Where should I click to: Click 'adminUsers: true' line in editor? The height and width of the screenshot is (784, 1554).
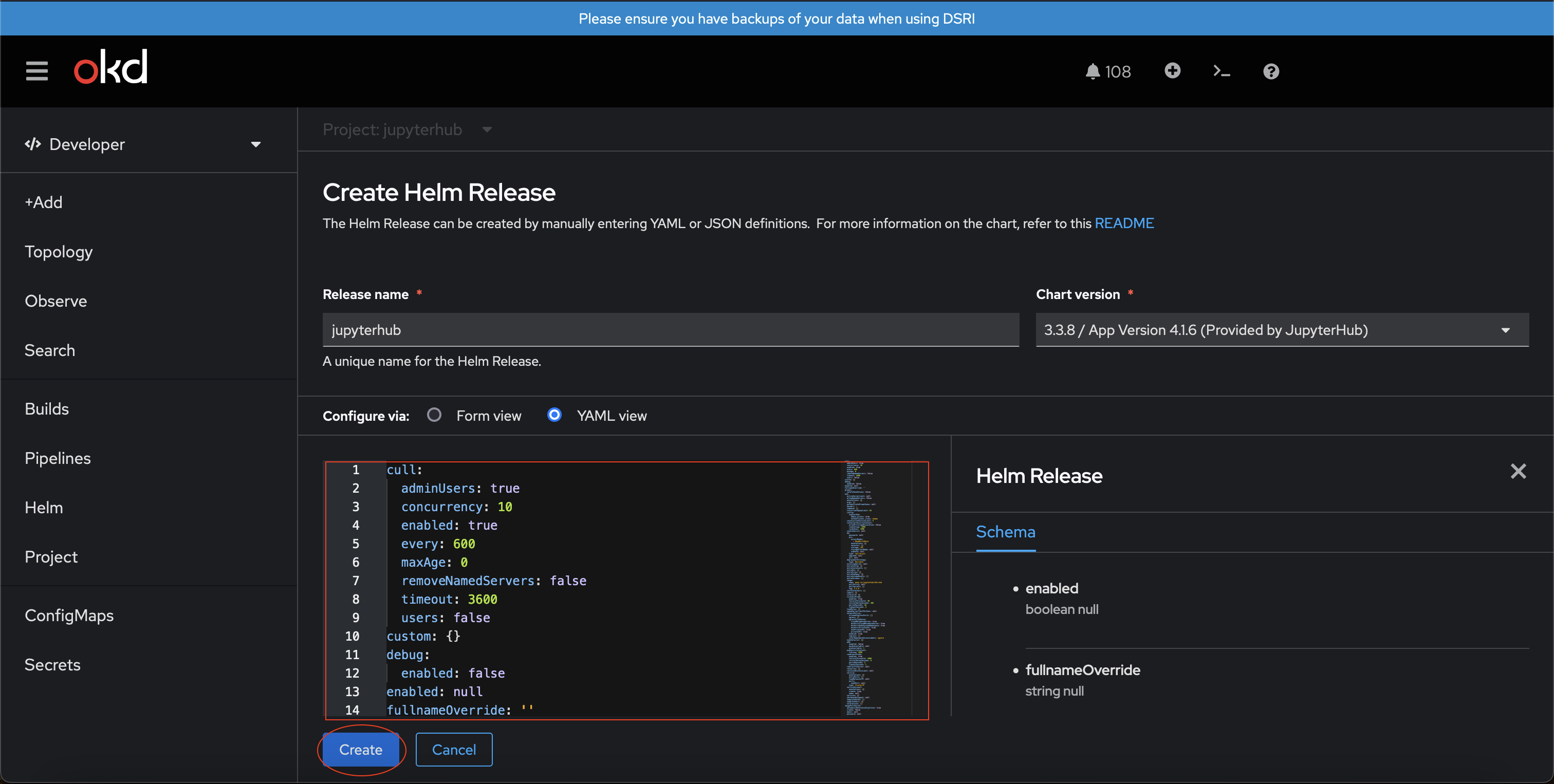pyautogui.click(x=460, y=489)
